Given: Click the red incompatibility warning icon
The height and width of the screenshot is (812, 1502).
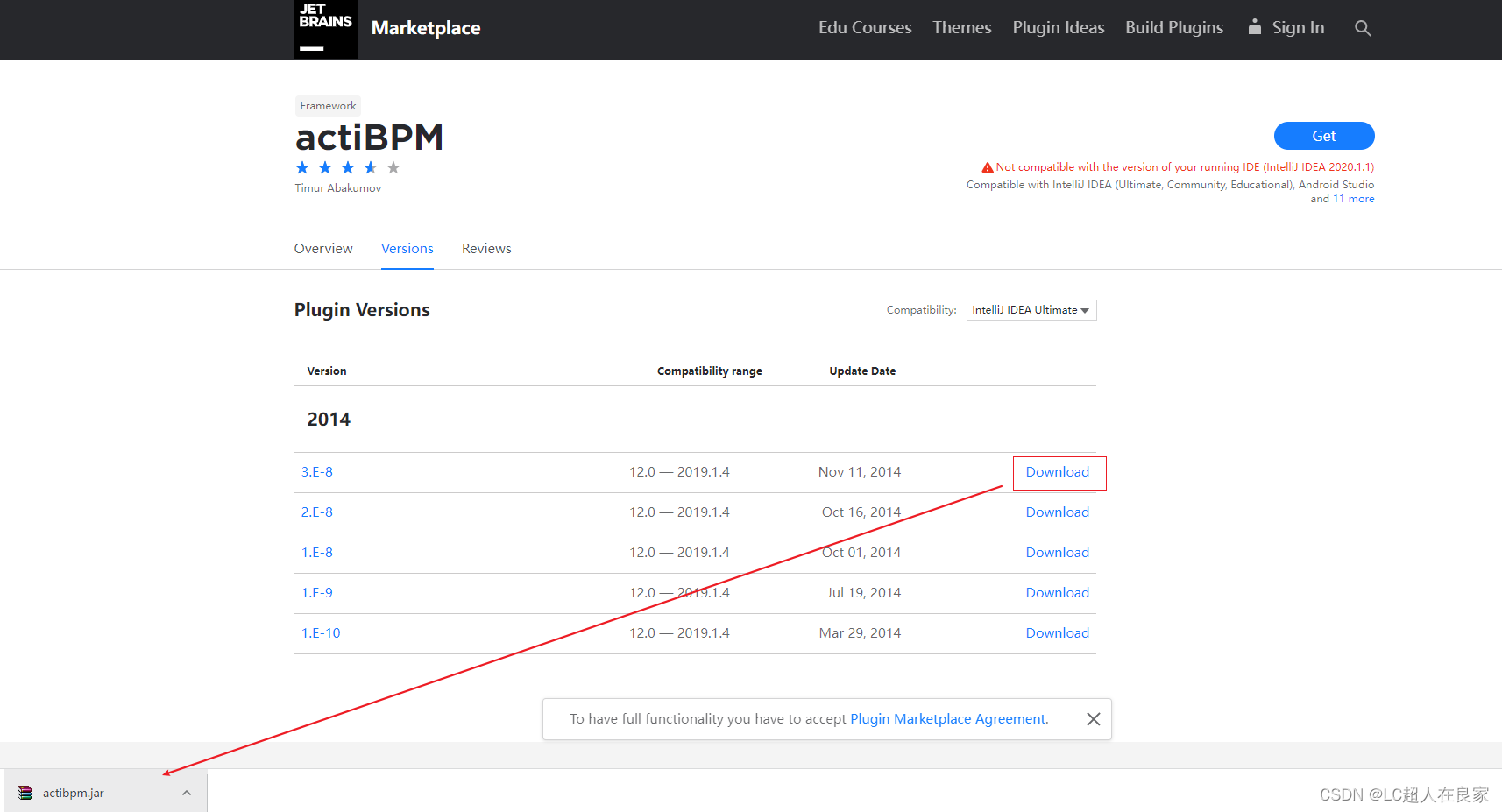Looking at the screenshot, I should click(988, 167).
